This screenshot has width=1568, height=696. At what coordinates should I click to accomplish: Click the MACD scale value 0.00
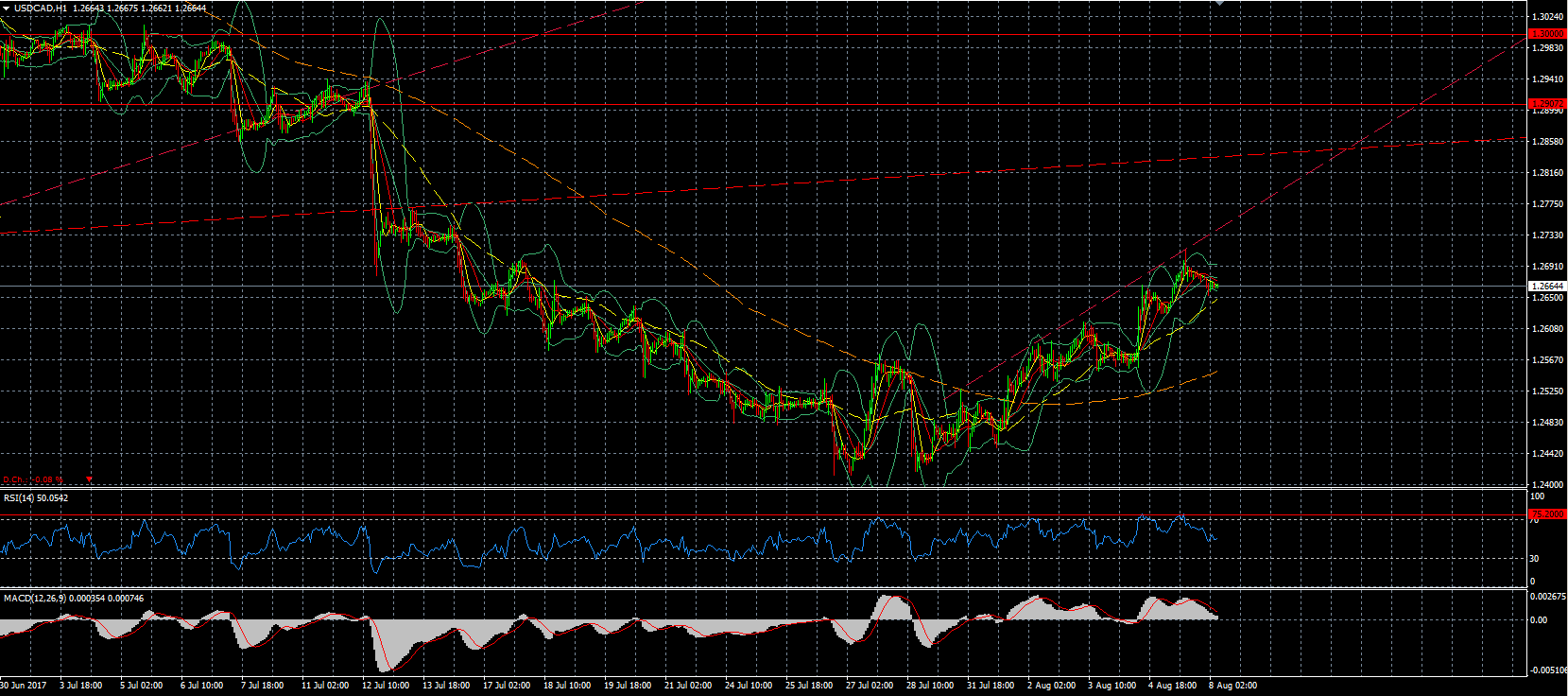pos(1540,620)
